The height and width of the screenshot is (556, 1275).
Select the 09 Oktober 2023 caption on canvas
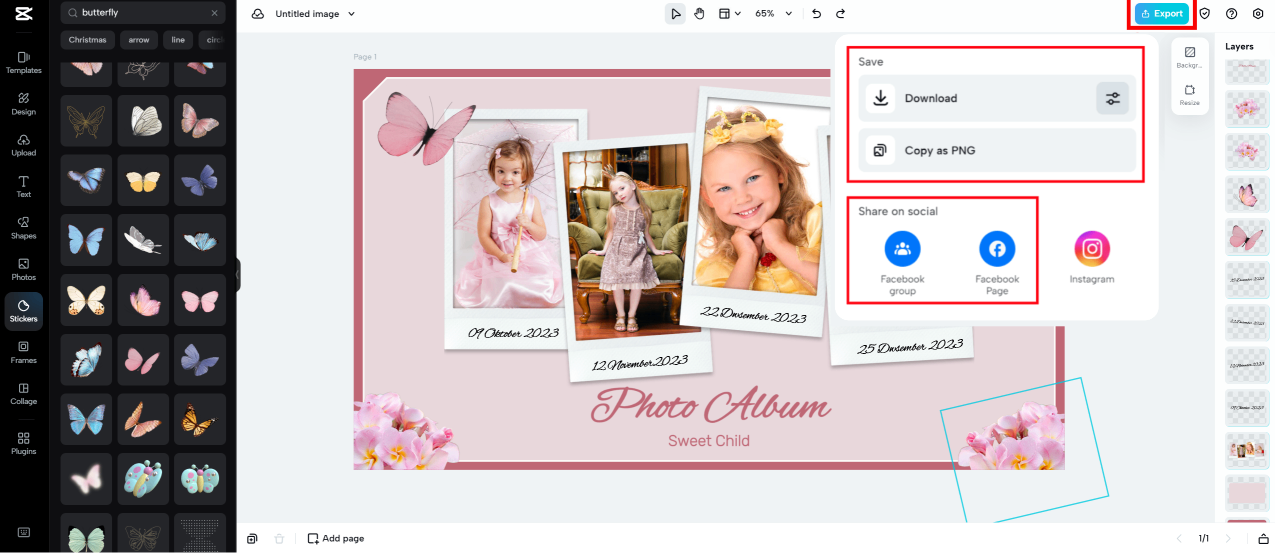click(x=514, y=332)
